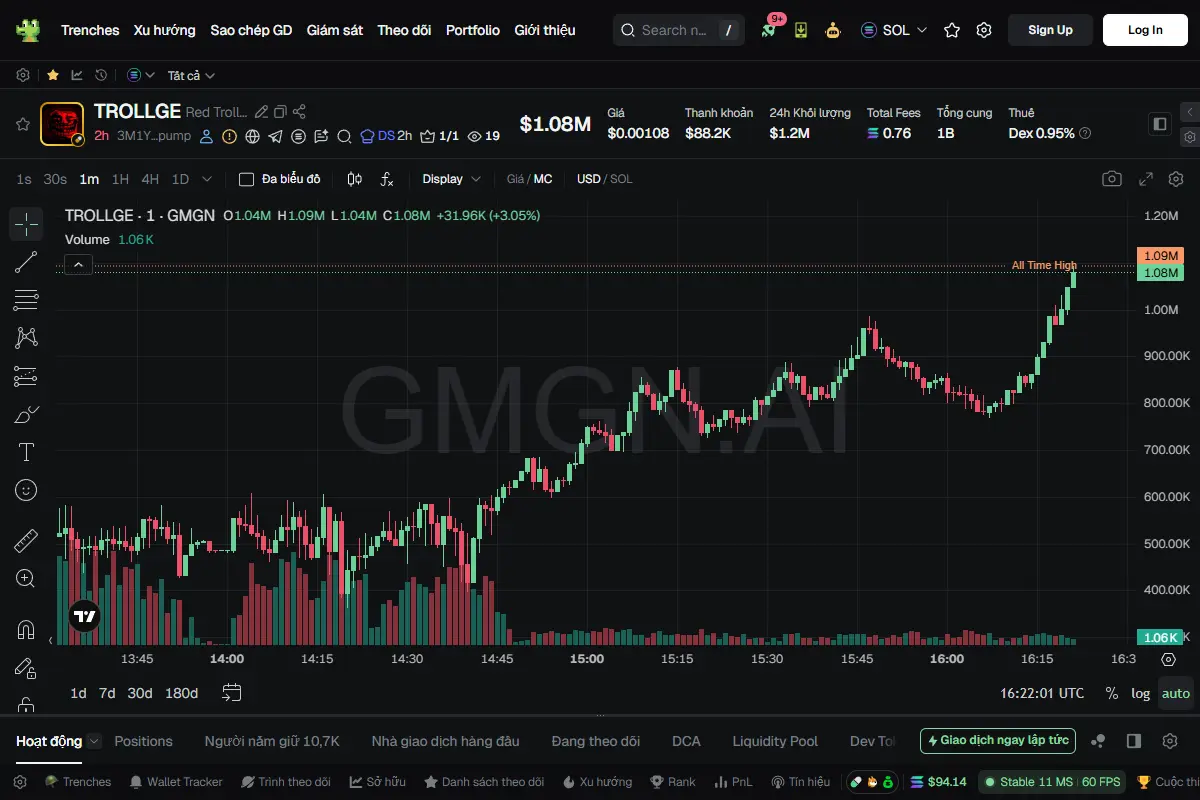This screenshot has width=1200, height=800.
Task: Click the 16:22:01 UTC timezone label
Action: (1042, 693)
